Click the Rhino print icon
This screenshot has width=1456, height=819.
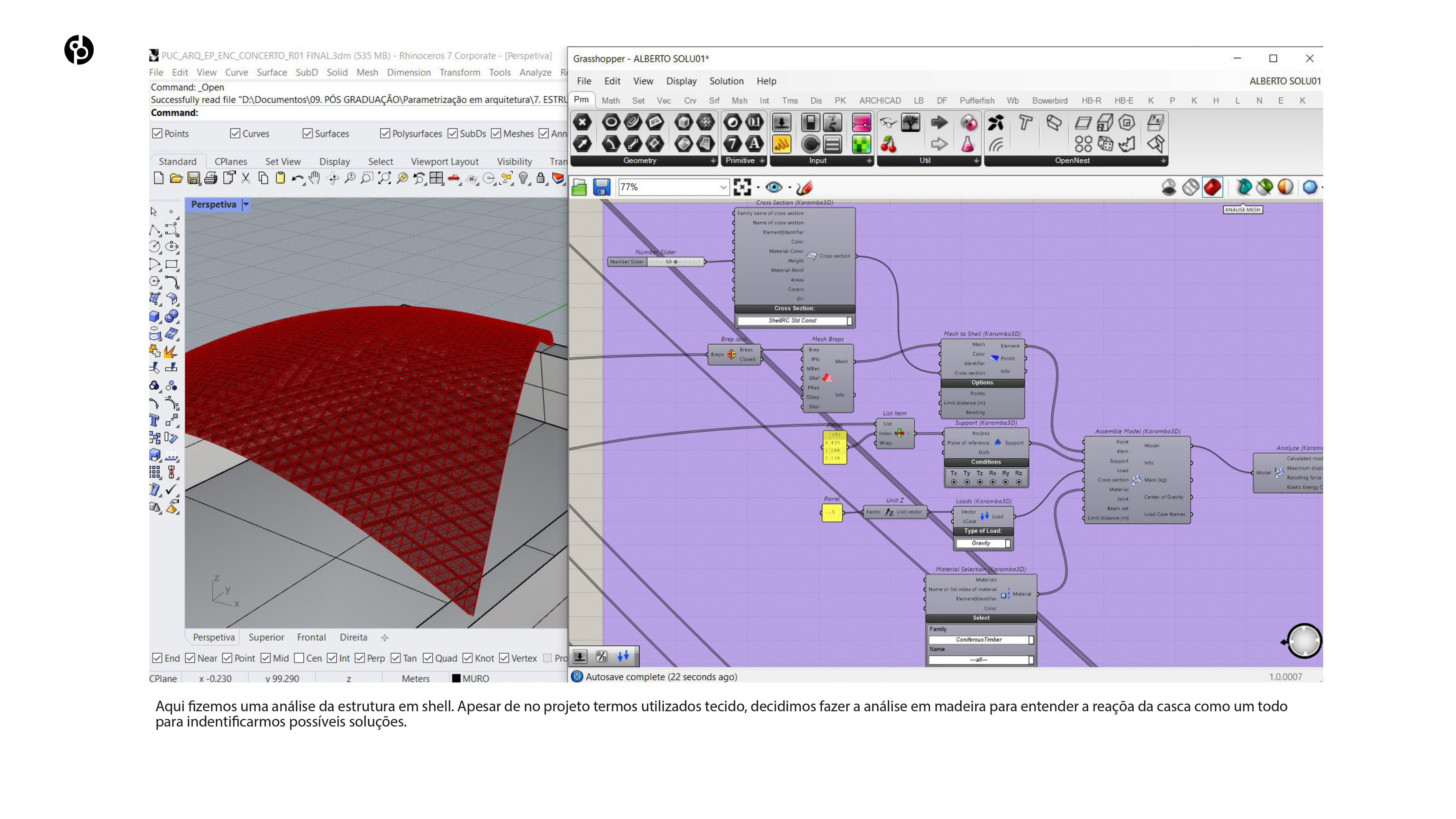tap(211, 179)
